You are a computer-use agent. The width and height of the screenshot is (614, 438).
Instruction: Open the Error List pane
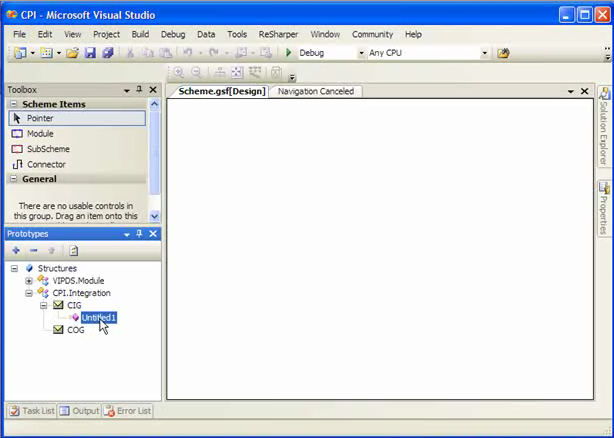[128, 411]
